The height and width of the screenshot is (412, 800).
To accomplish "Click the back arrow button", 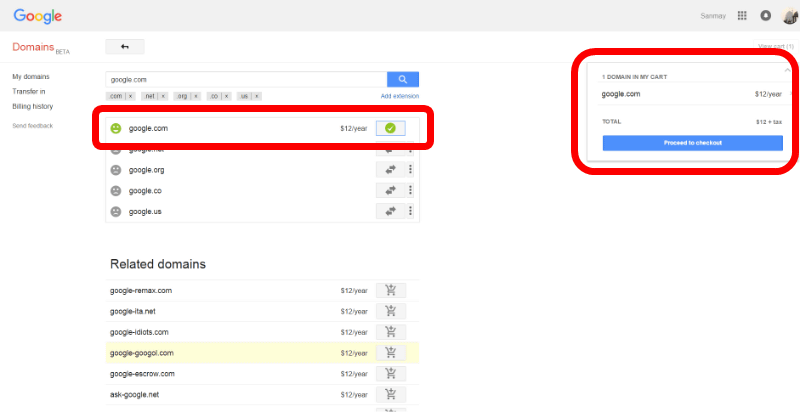I will [x=125, y=46].
